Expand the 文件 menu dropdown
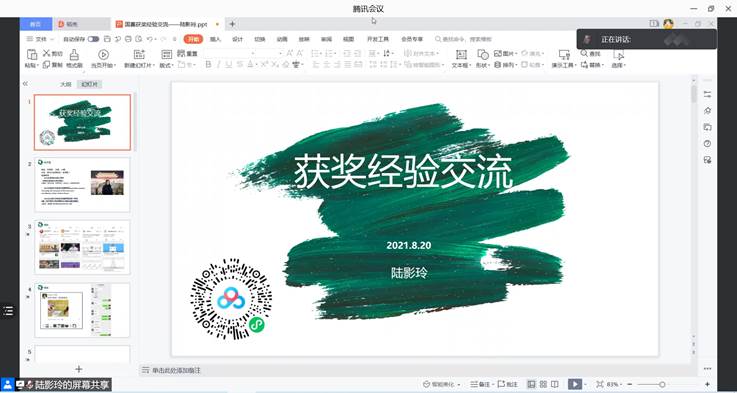The image size is (737, 393). [40, 39]
